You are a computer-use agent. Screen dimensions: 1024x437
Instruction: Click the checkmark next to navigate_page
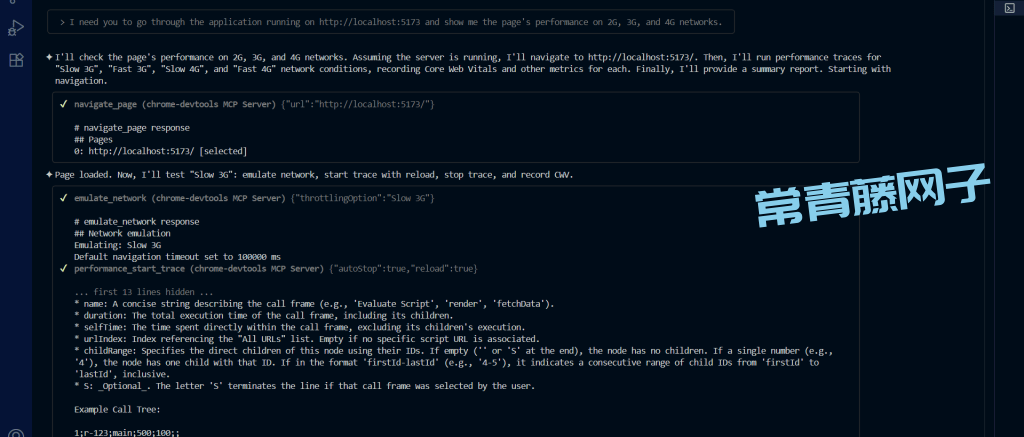click(x=63, y=104)
